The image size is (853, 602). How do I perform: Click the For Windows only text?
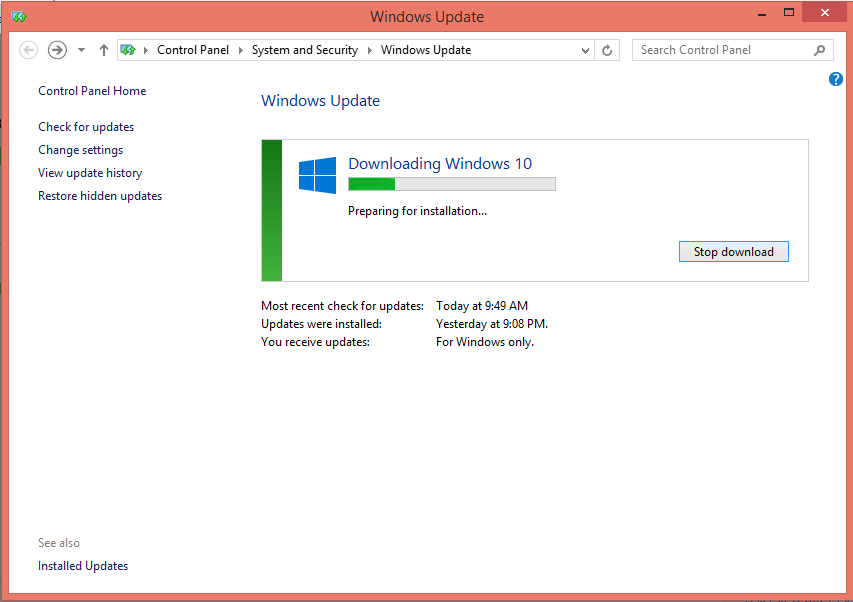(485, 342)
